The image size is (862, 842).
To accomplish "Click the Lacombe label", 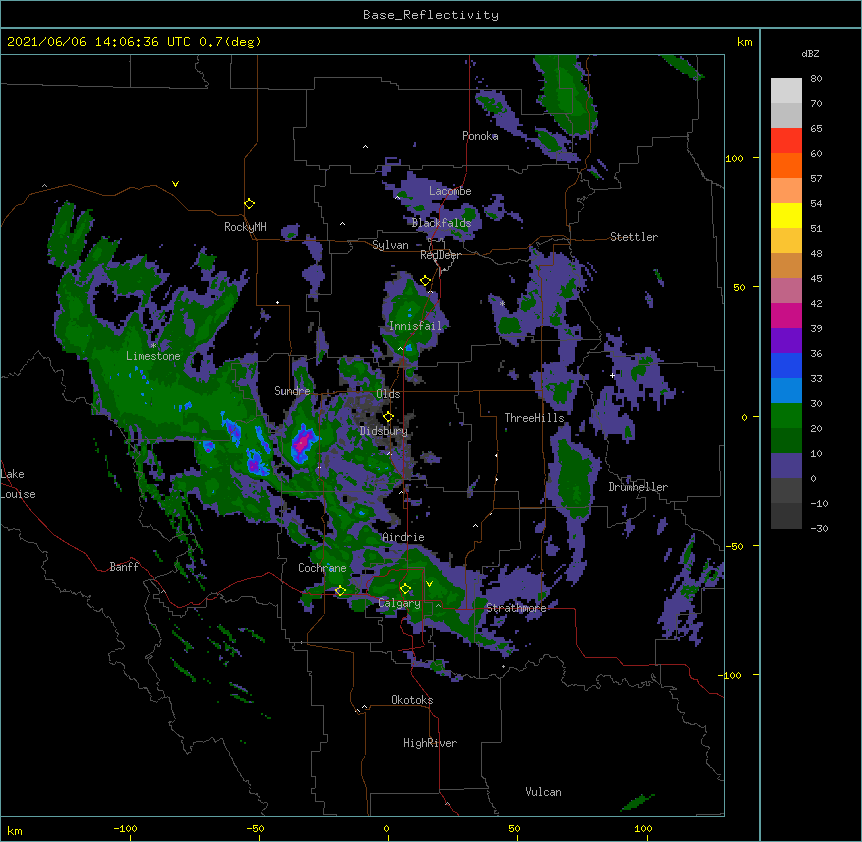I will 450,191.
